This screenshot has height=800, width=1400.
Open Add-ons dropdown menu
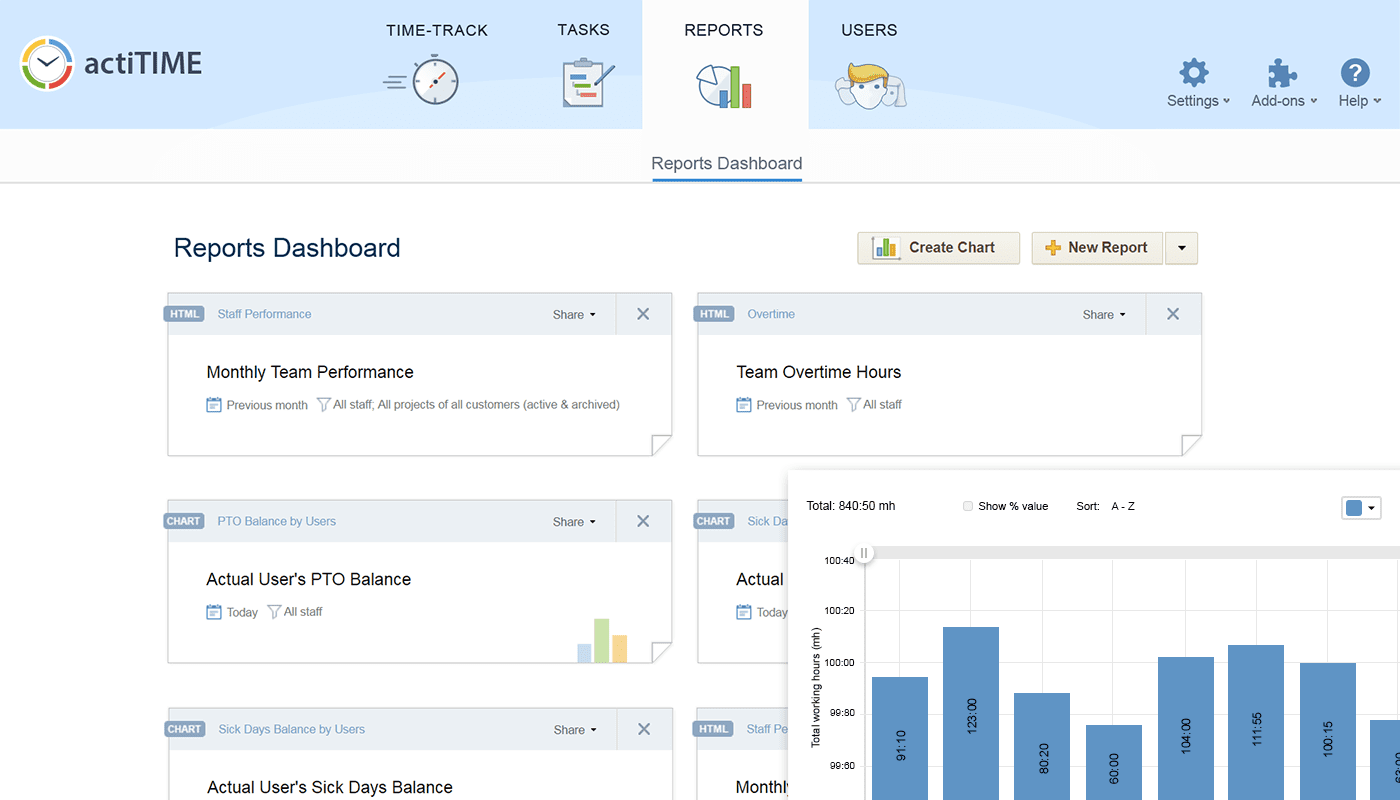pos(1284,101)
